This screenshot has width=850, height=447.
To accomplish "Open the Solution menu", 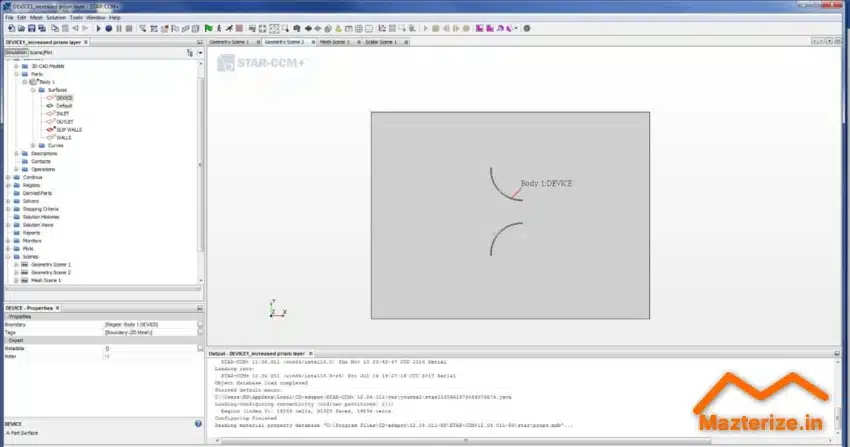I will point(56,17).
